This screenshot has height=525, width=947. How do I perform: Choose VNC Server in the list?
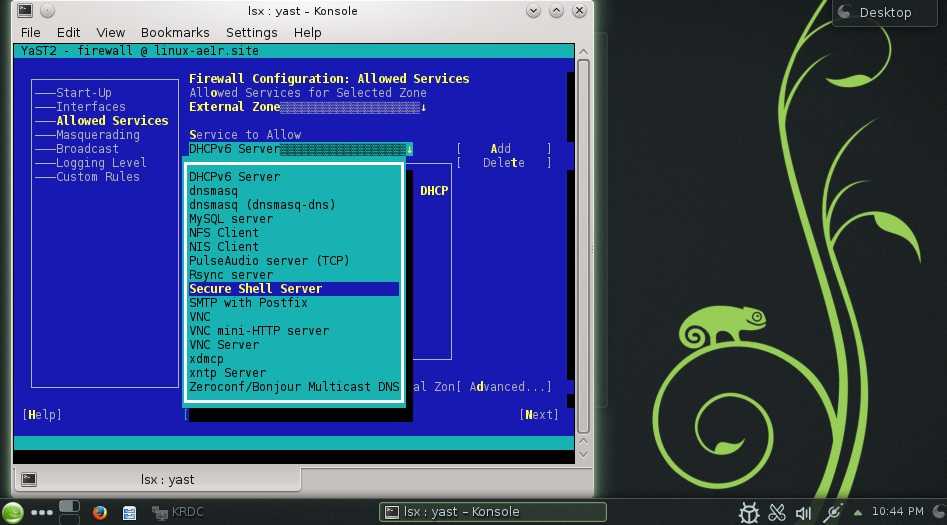point(294,344)
